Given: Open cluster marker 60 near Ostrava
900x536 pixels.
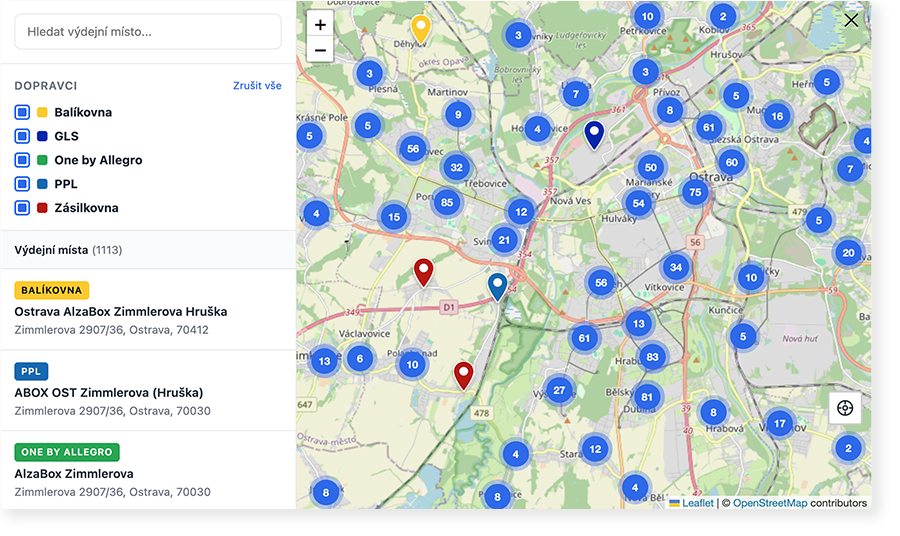Looking at the screenshot, I should [732, 162].
